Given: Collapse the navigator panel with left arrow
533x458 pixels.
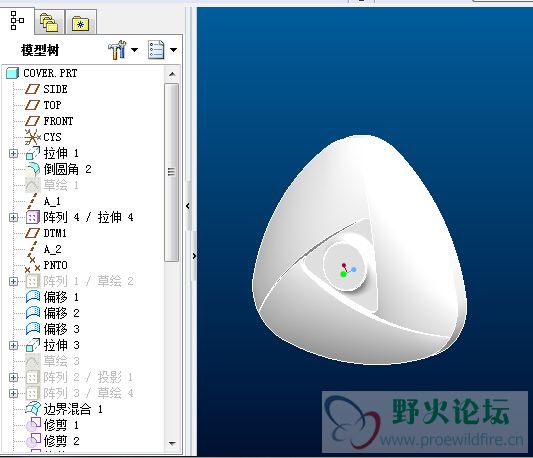Looking at the screenshot, I should pos(188,206).
